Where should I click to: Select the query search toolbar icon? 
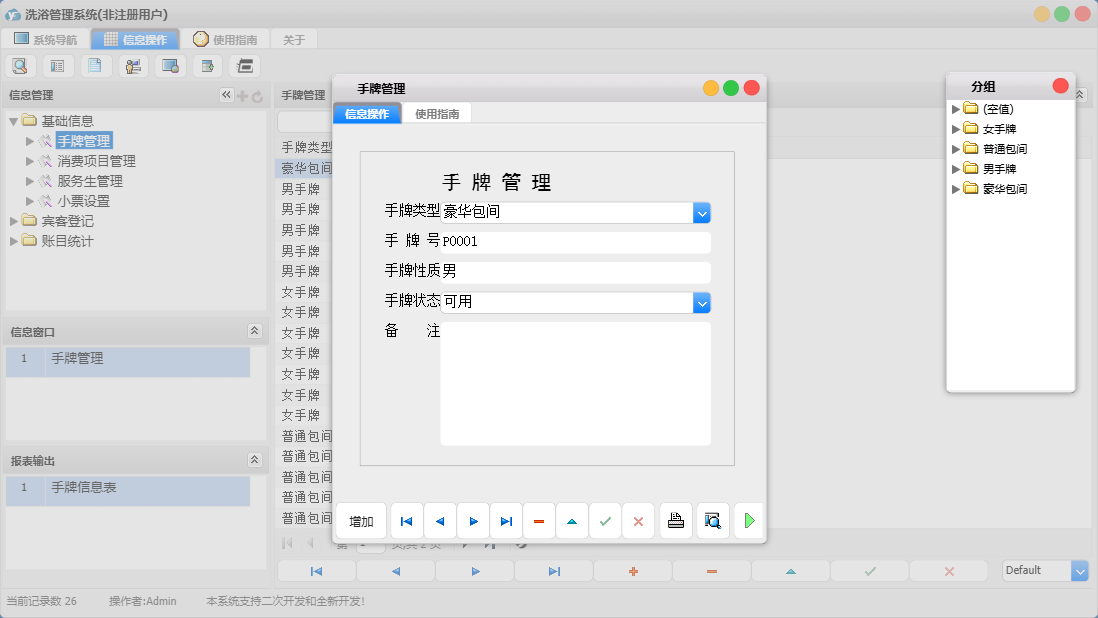coord(20,65)
